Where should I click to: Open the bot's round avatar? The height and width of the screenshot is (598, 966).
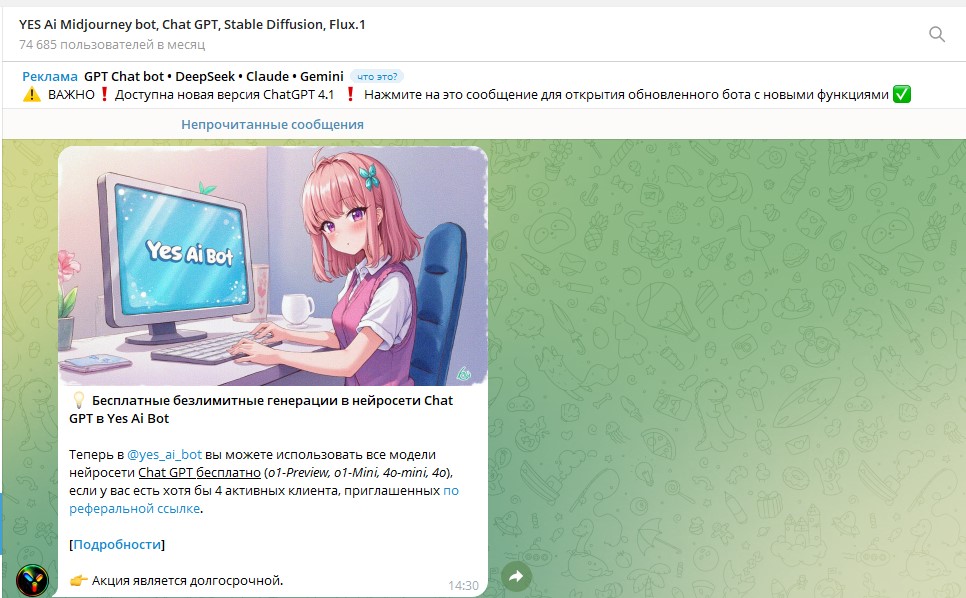(x=32, y=580)
